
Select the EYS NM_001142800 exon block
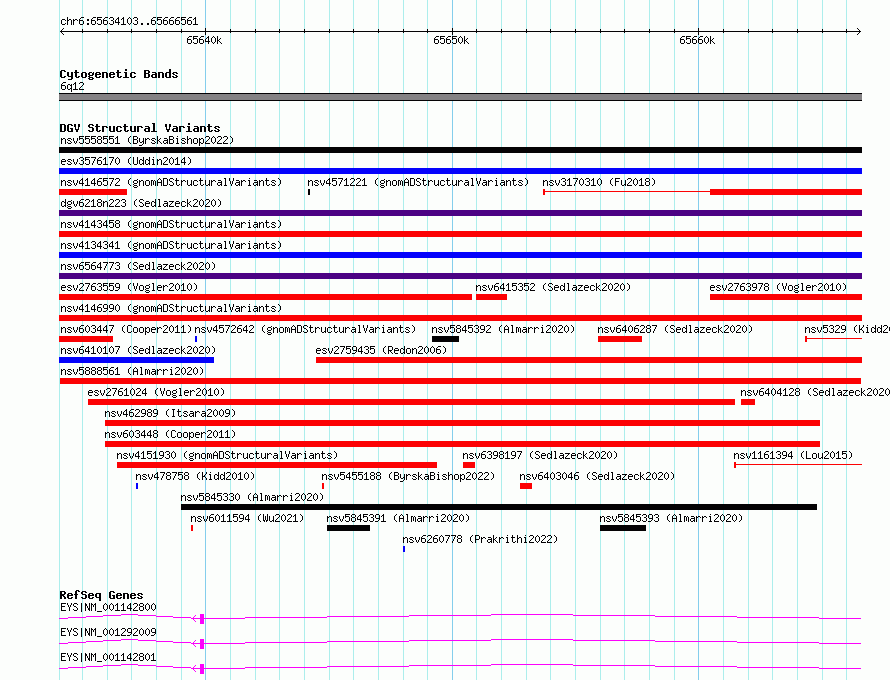coord(202,619)
